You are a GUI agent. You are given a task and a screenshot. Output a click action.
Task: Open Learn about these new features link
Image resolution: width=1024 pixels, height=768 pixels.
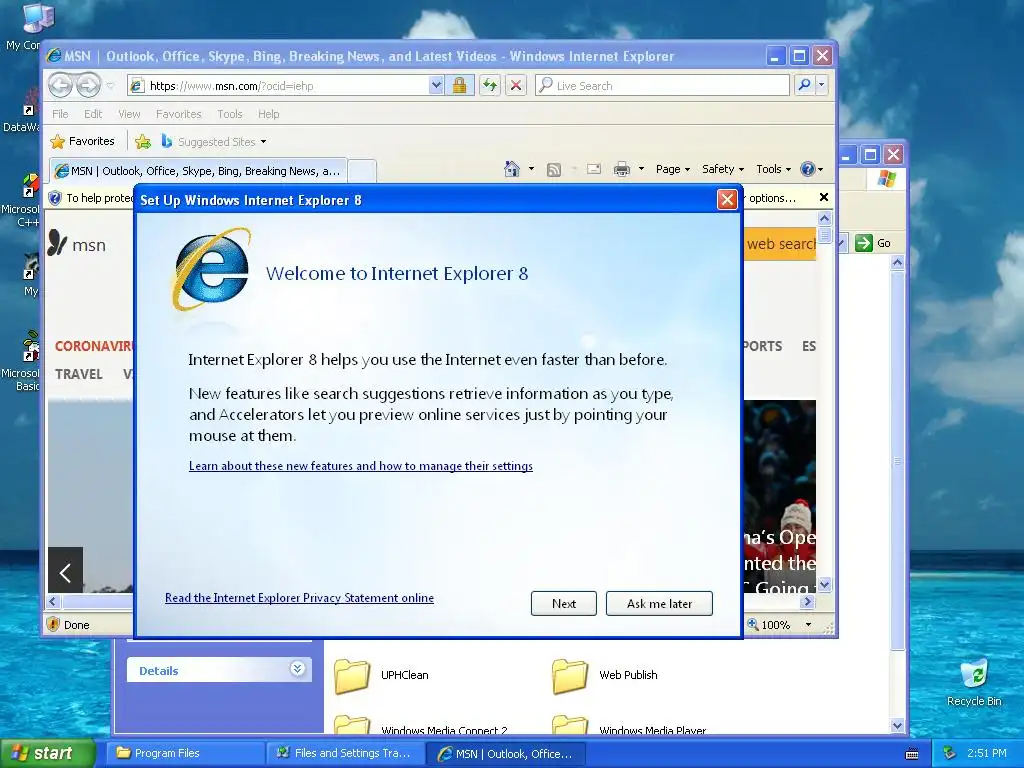[x=360, y=466]
